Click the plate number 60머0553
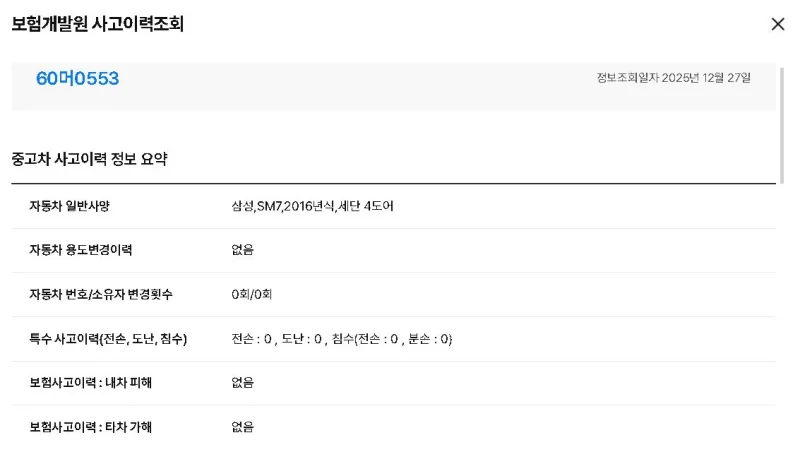Screen dimensions: 800x464 [x=77, y=79]
